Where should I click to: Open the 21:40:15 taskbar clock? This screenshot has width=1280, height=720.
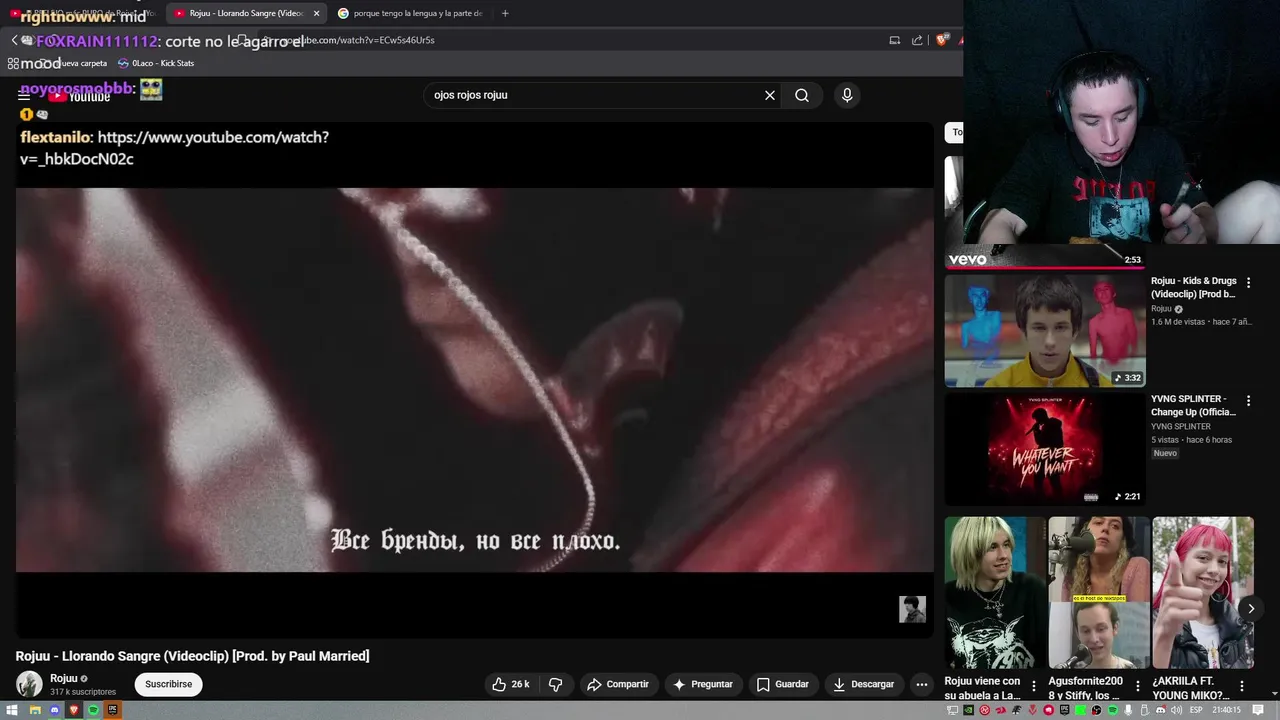(x=1225, y=710)
